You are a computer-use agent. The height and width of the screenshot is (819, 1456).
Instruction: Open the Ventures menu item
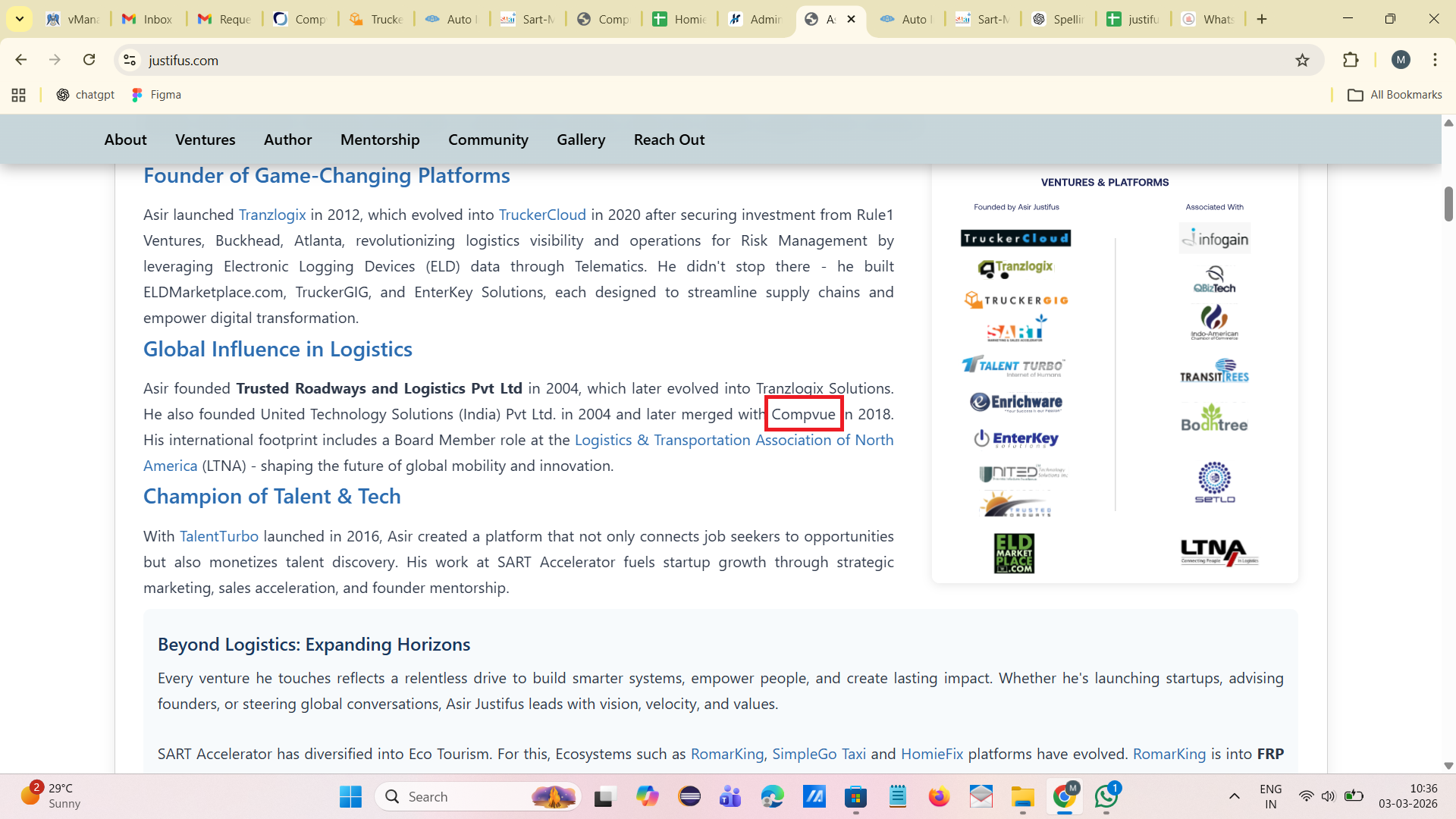(x=206, y=140)
